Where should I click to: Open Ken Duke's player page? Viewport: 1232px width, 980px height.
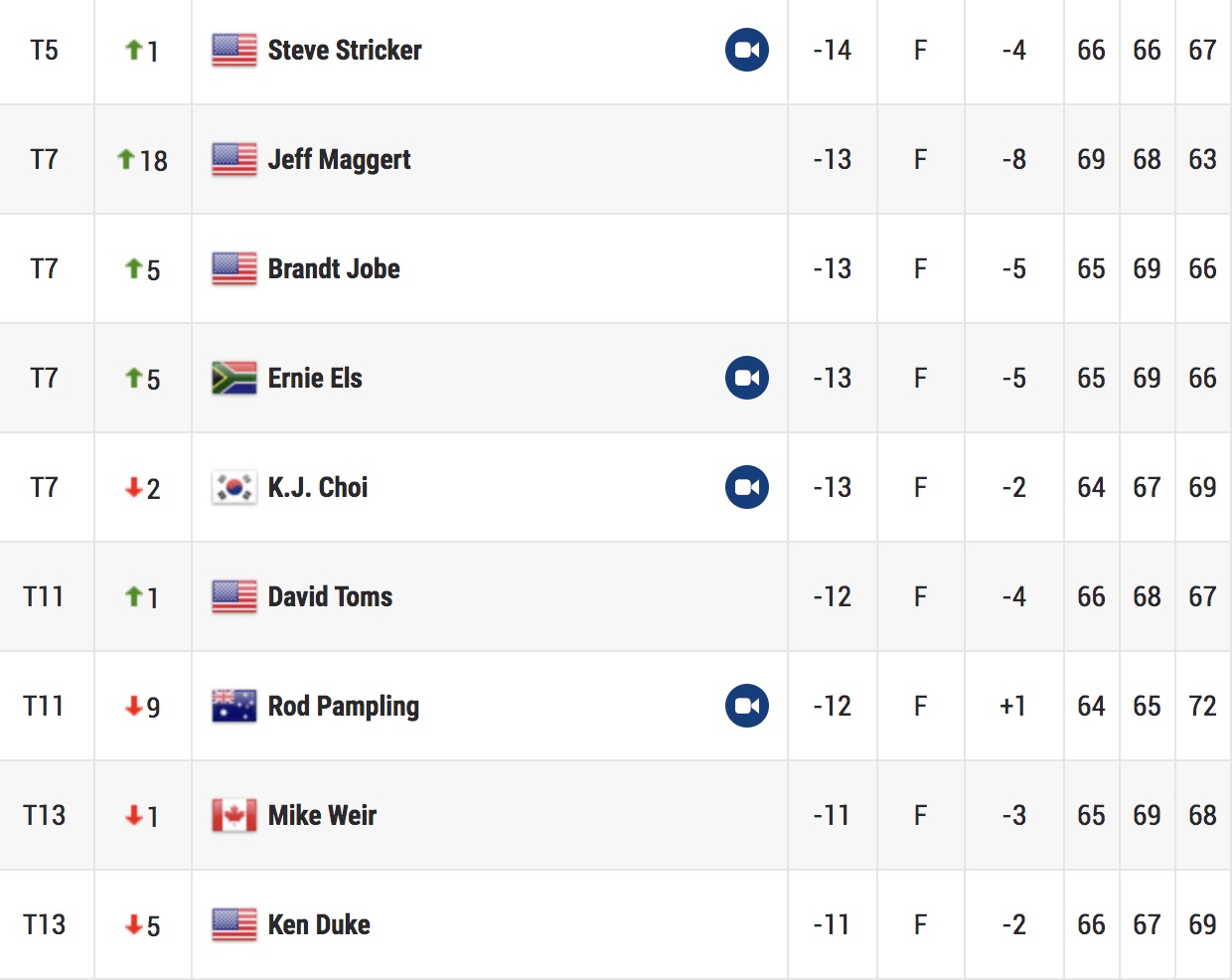tap(319, 924)
